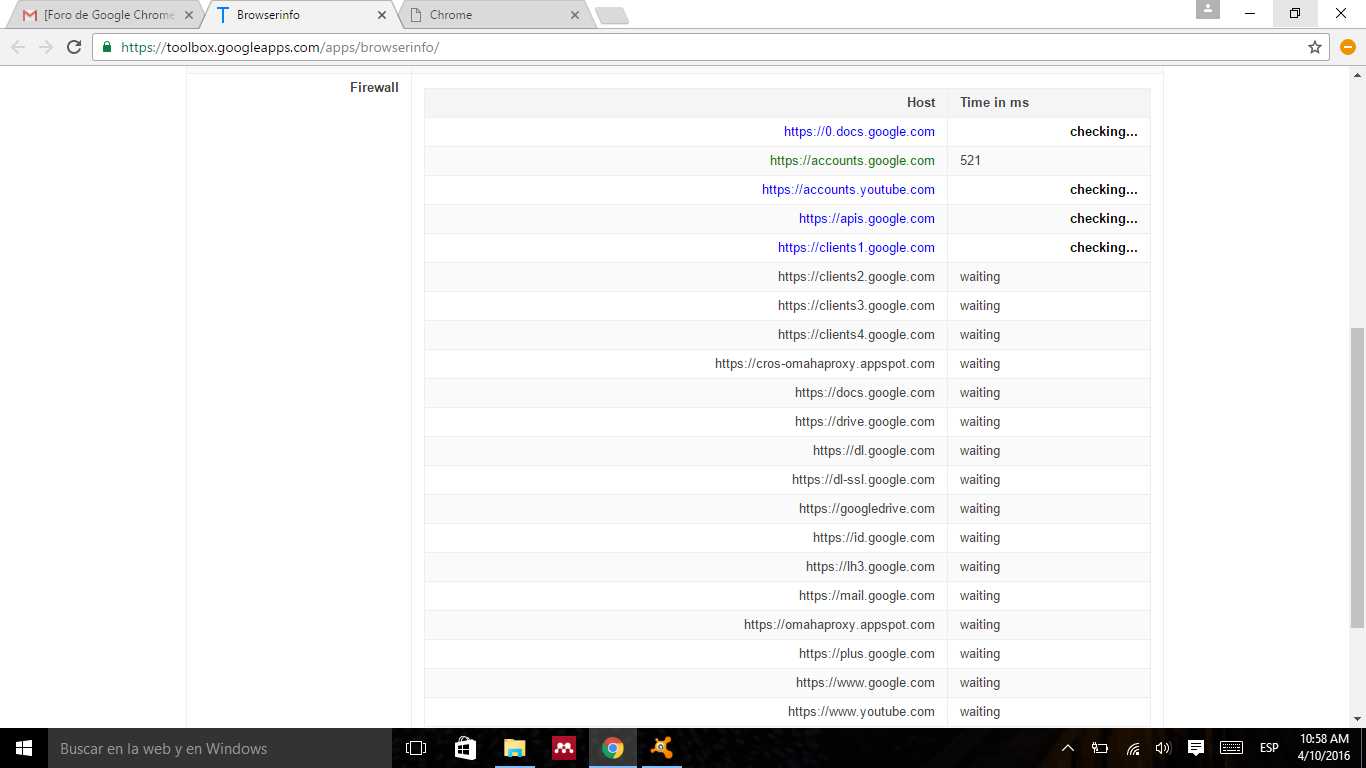Select the https://clients4.google.com host text
Image resolution: width=1366 pixels, height=768 pixels.
tap(856, 335)
